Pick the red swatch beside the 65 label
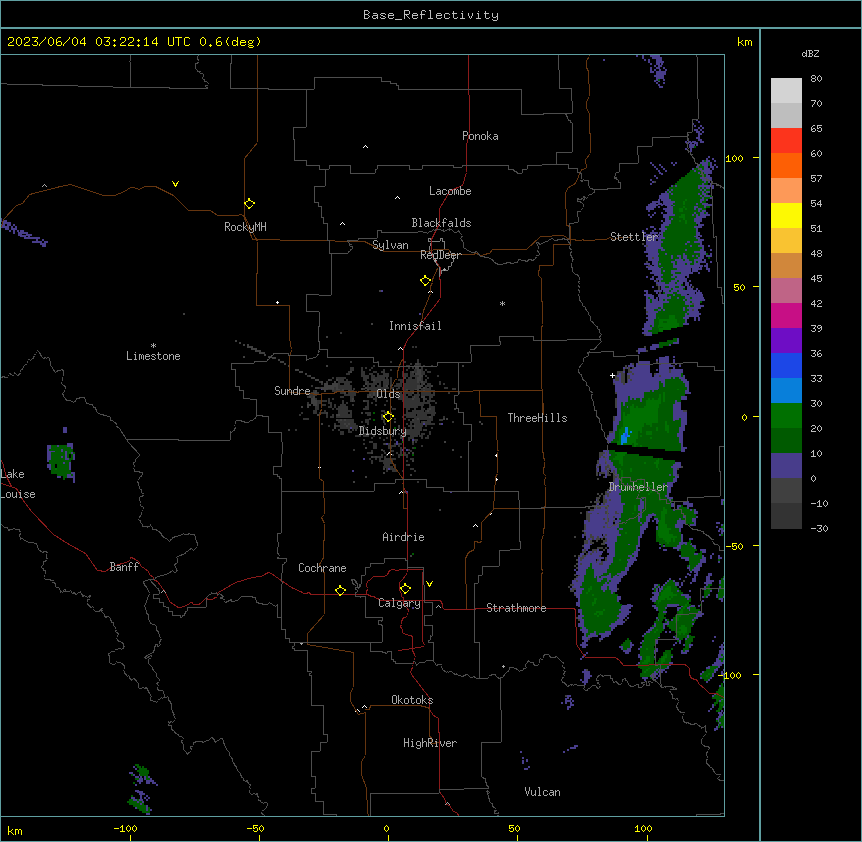Screen dimensions: 862x842 coord(786,140)
